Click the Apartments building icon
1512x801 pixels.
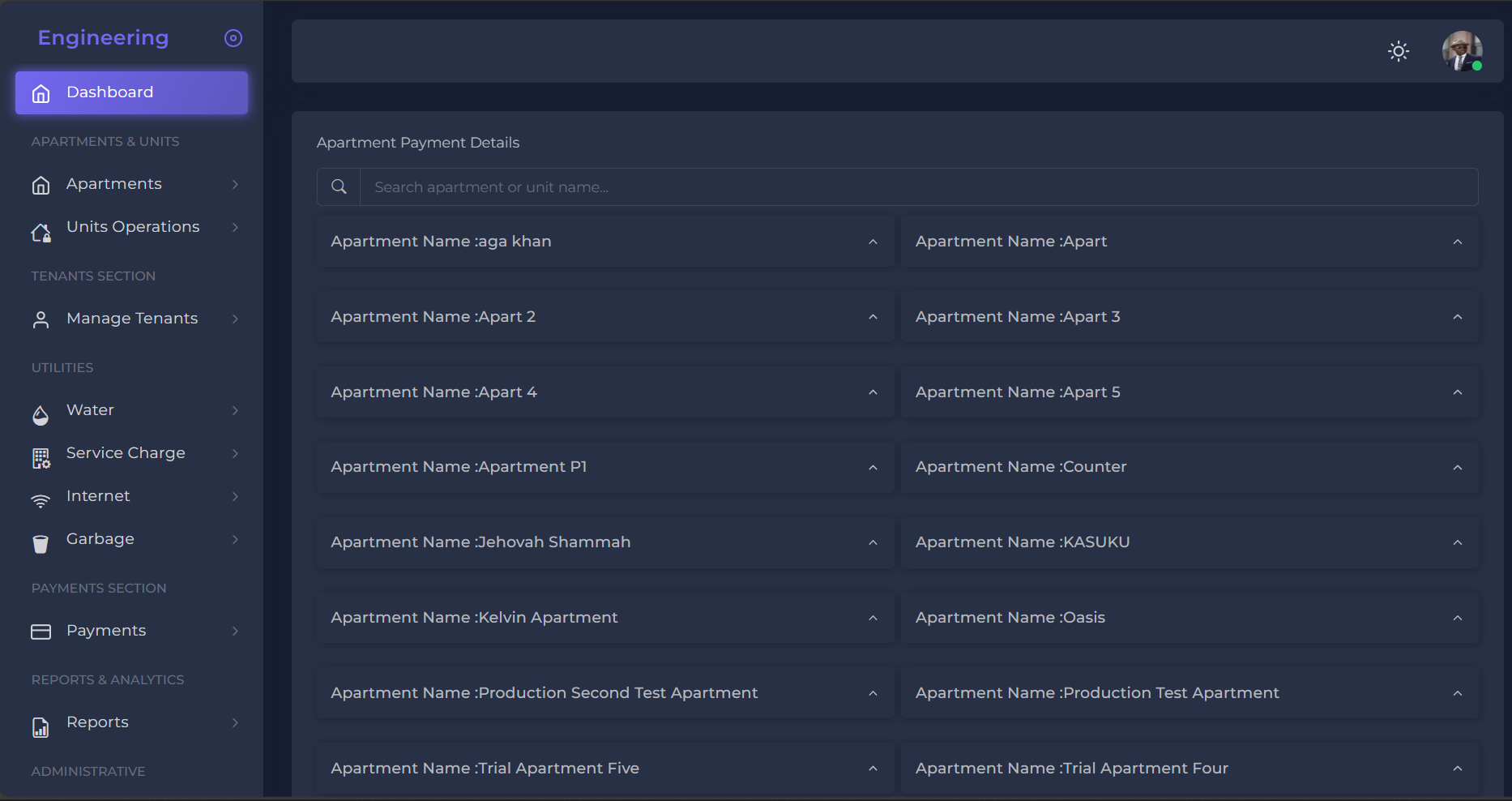click(41, 185)
